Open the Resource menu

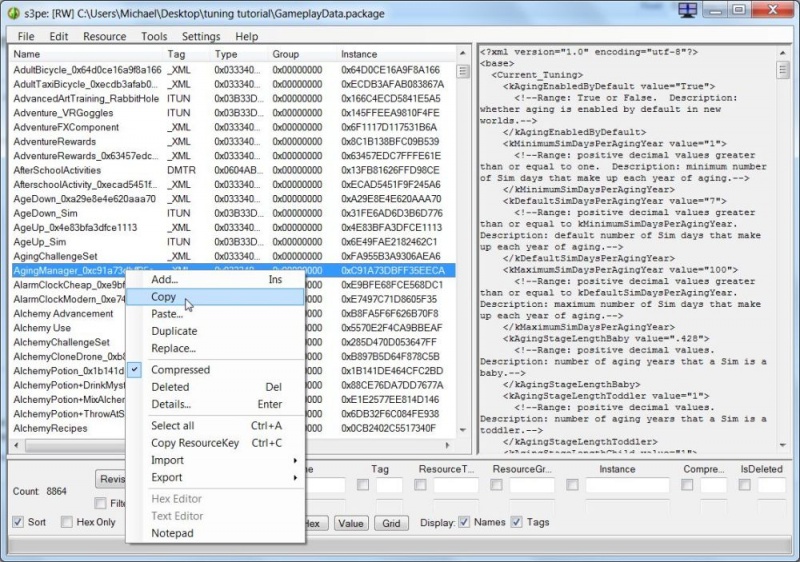coord(104,36)
